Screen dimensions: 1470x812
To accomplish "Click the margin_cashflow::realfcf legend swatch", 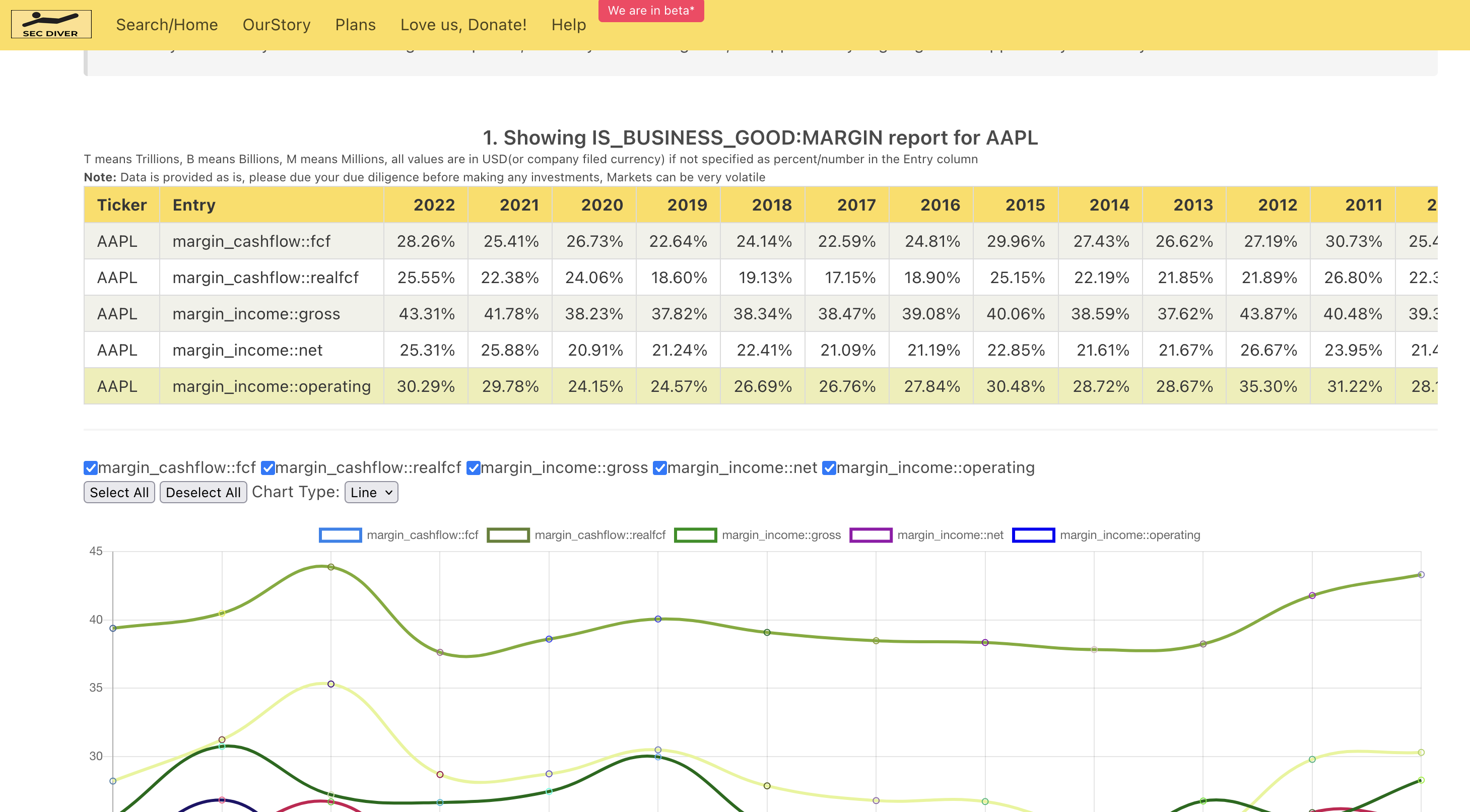I will click(508, 534).
